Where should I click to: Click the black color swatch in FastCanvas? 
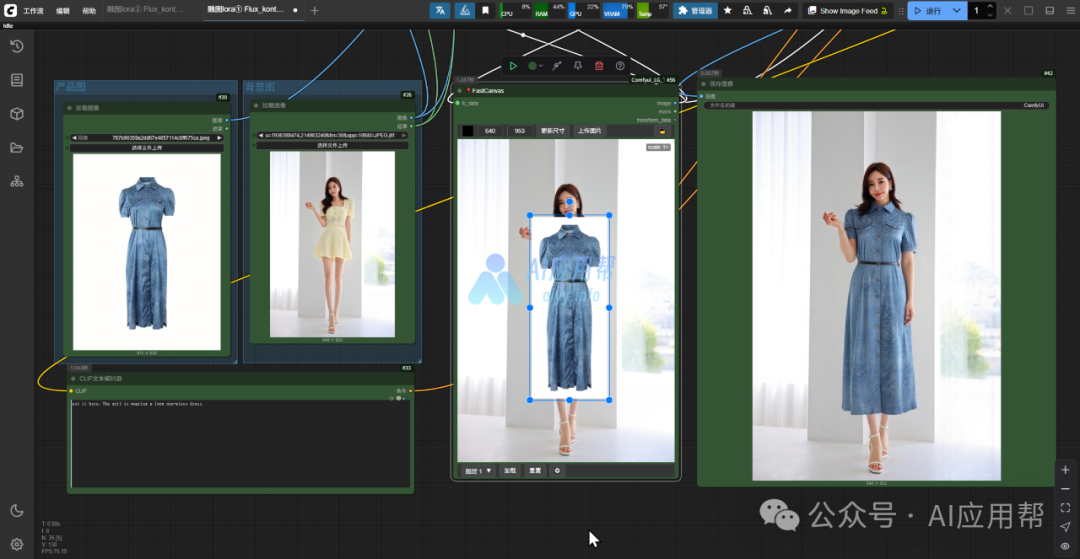pos(467,131)
